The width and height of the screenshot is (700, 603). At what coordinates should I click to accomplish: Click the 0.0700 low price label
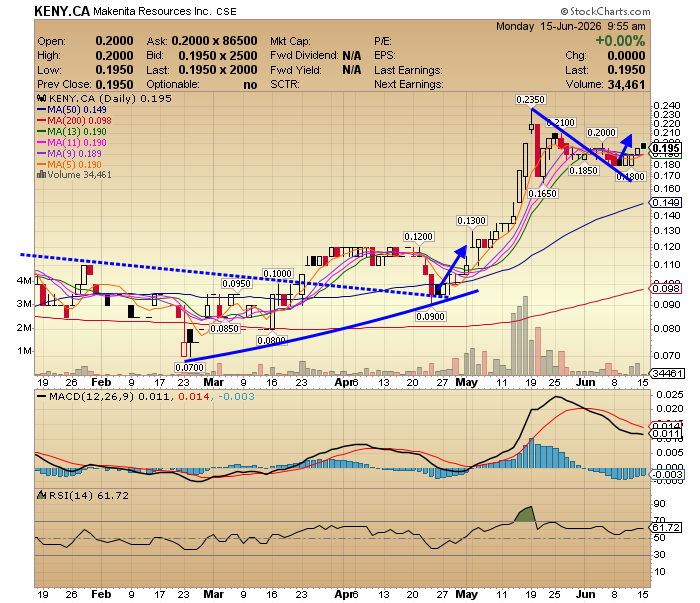click(189, 367)
